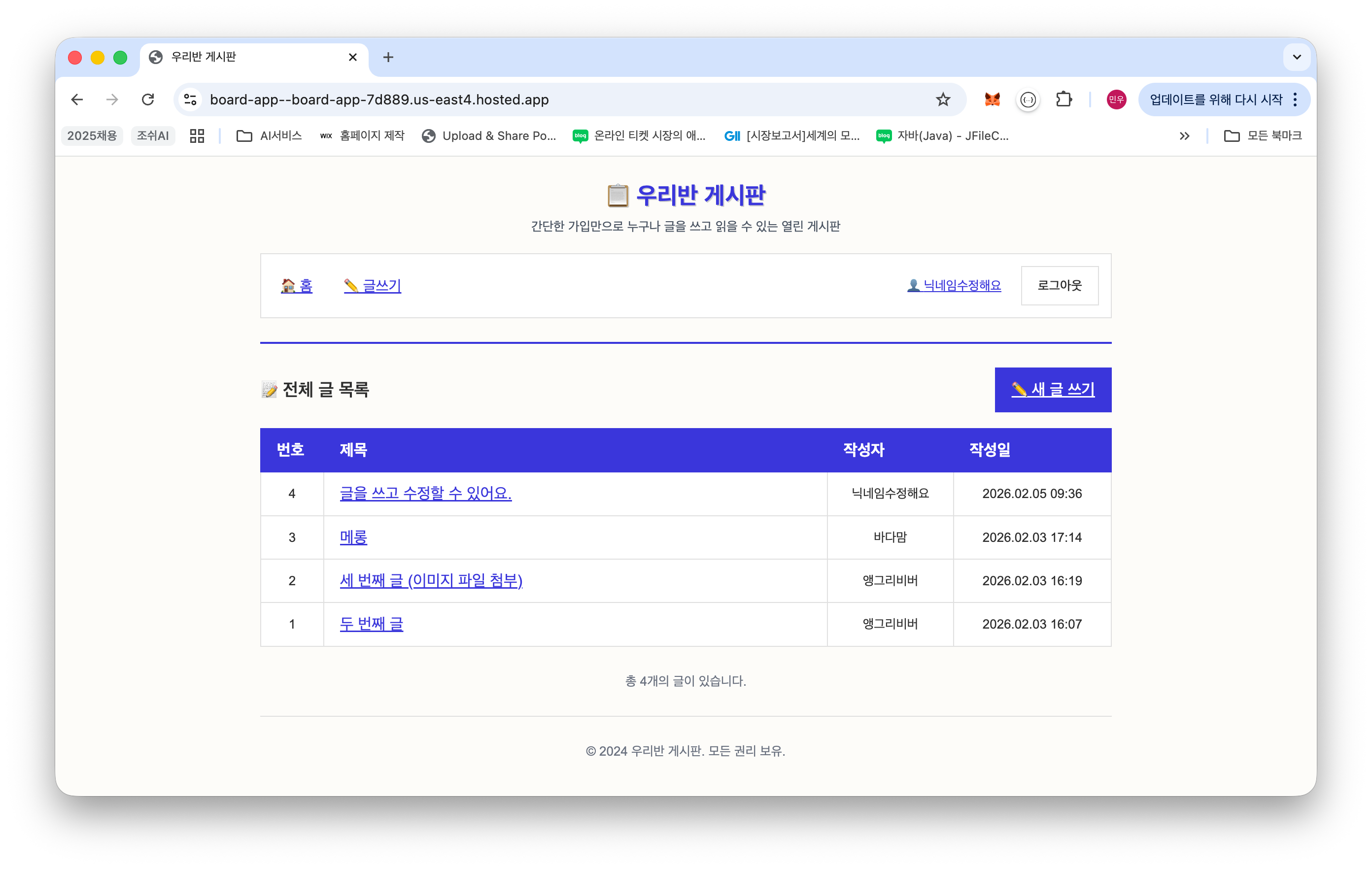The image size is (1372, 869).
Task: Click the circular extension icon beside MetaMask
Action: [1028, 100]
